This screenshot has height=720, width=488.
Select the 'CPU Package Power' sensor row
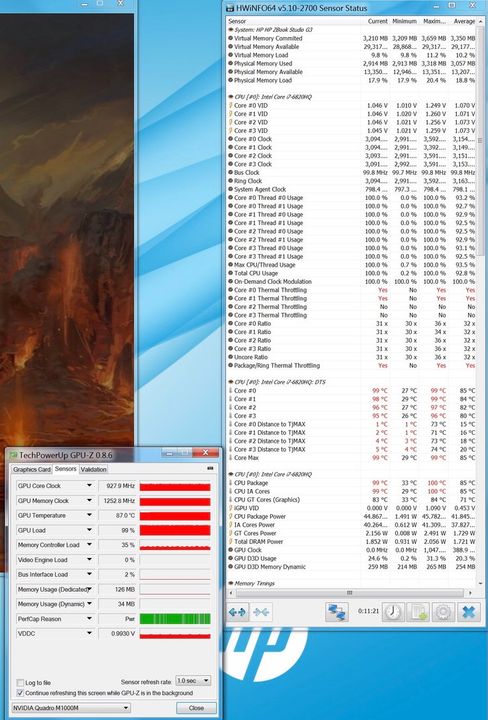(352, 517)
